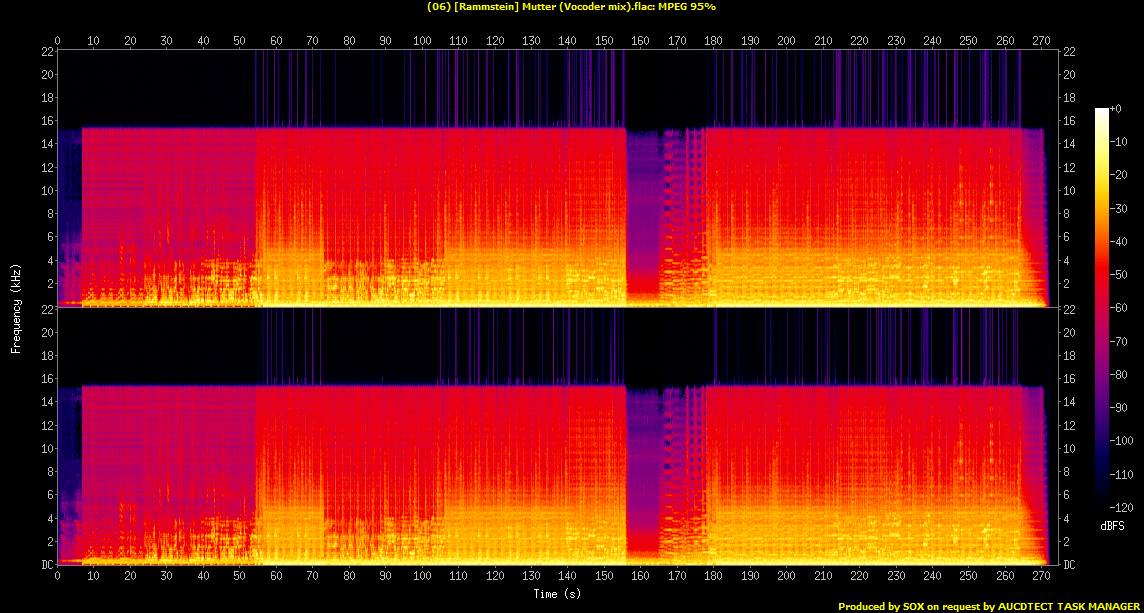Viewport: 1144px width, 613px height.
Task: Click the 'DC' label at bottom-right frequency axis
Action: pyautogui.click(x=1068, y=565)
